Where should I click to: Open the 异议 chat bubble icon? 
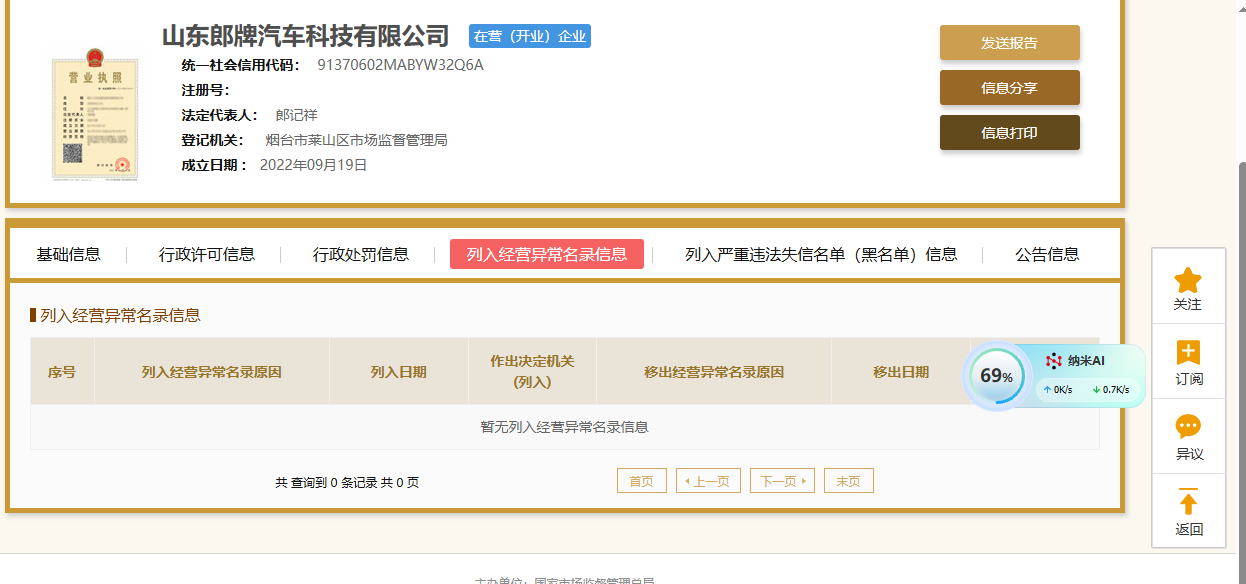coord(1188,427)
